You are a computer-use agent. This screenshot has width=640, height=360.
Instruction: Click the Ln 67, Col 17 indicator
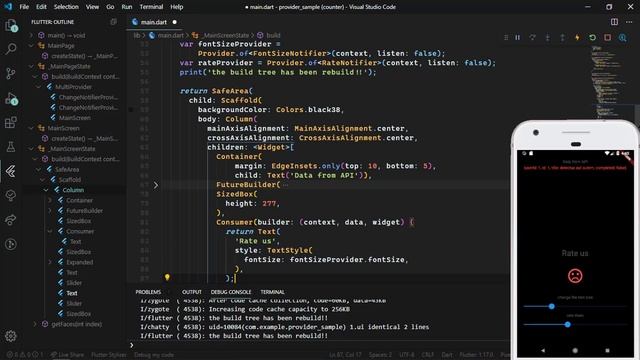pyautogui.click(x=345, y=355)
